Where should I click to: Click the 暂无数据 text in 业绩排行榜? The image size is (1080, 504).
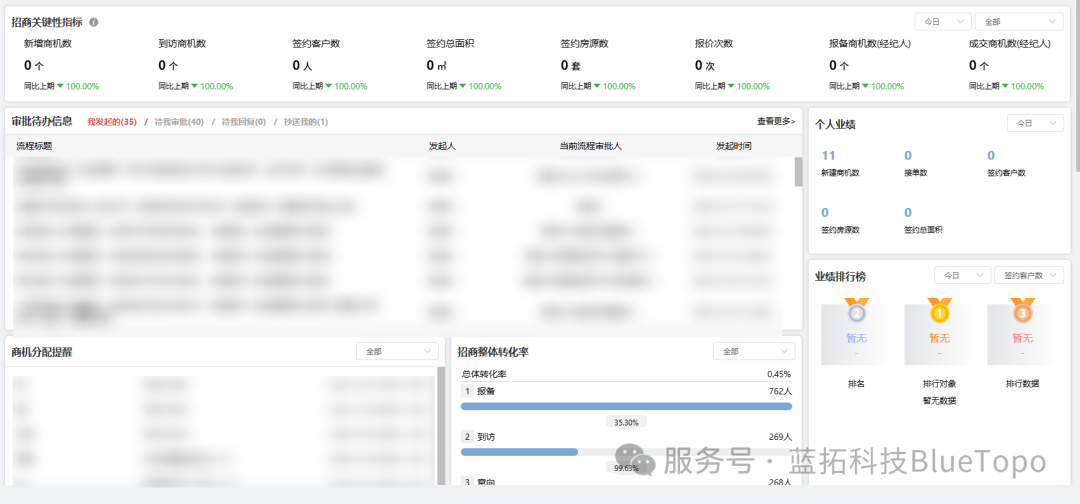point(939,401)
